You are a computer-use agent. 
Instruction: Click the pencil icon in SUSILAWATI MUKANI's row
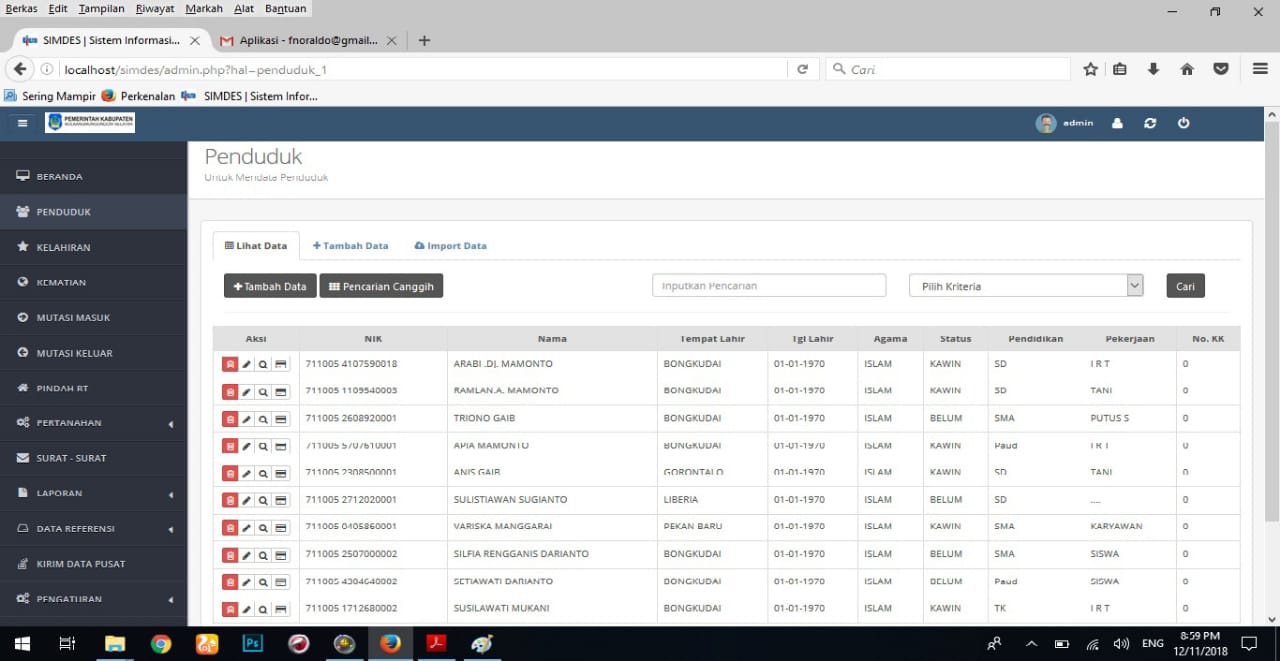(247, 609)
